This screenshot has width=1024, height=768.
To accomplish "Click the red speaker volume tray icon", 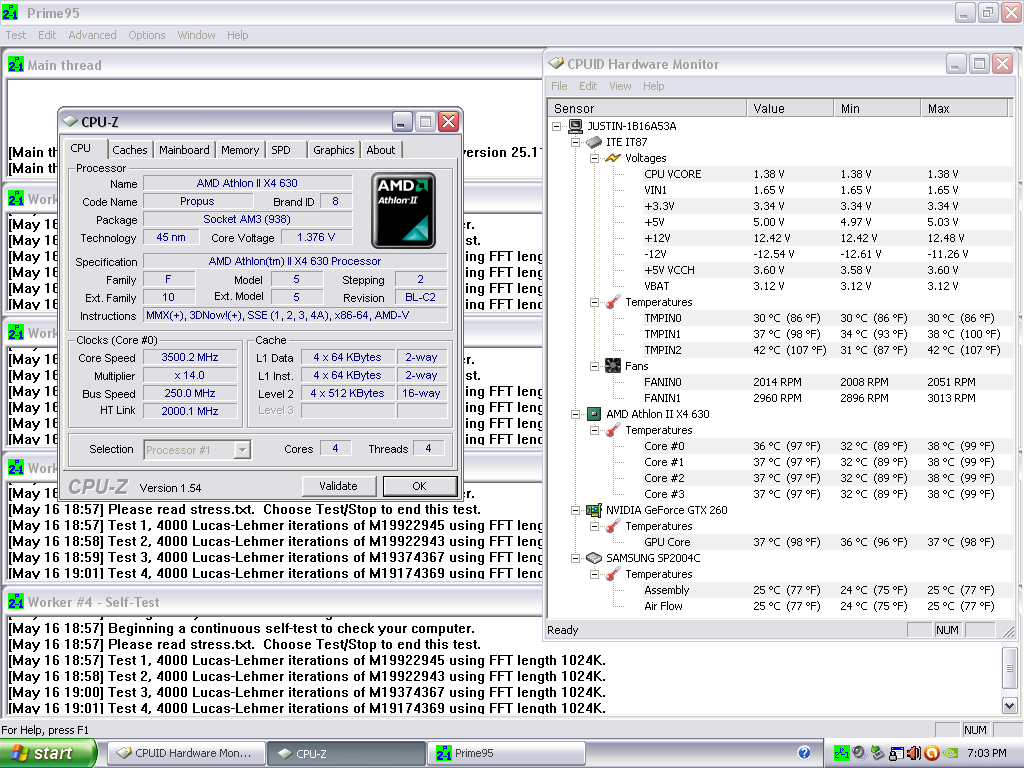I will [x=913, y=753].
